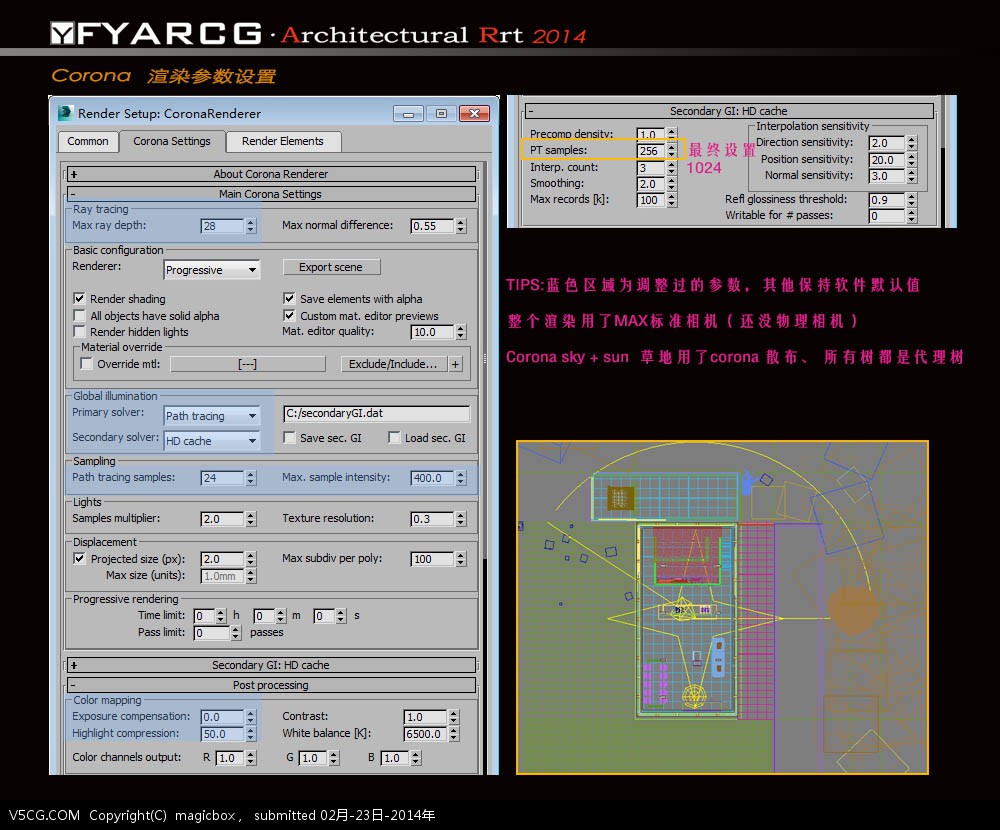Toggle the Render shading checkbox
Image resolution: width=1000 pixels, height=830 pixels.
coord(79,299)
